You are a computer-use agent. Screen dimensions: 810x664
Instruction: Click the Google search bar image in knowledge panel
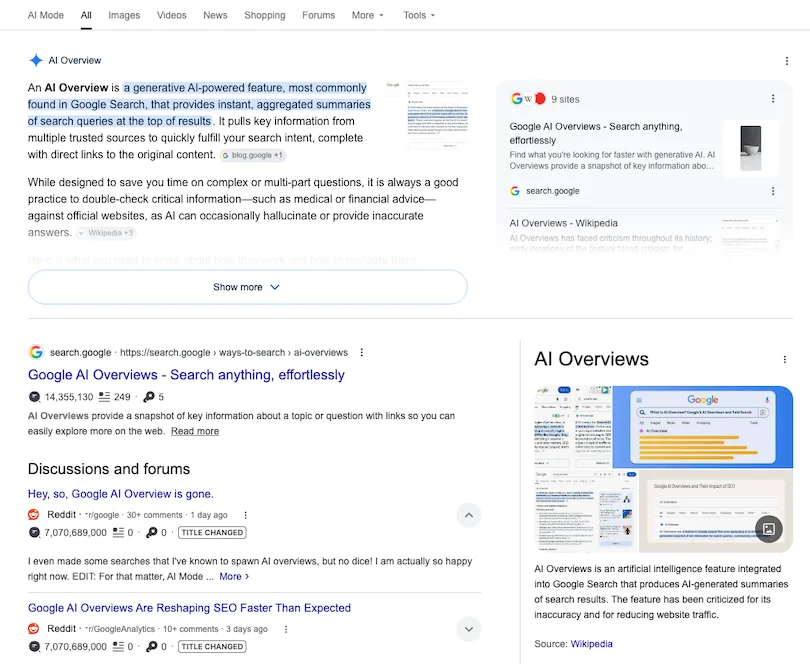(703, 427)
